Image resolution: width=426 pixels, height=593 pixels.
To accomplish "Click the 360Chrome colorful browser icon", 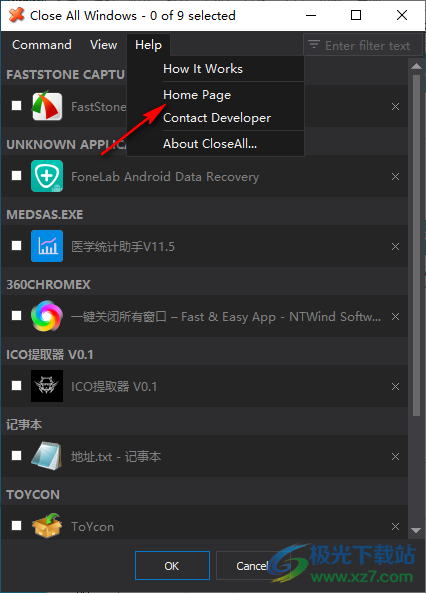I will pos(47,316).
